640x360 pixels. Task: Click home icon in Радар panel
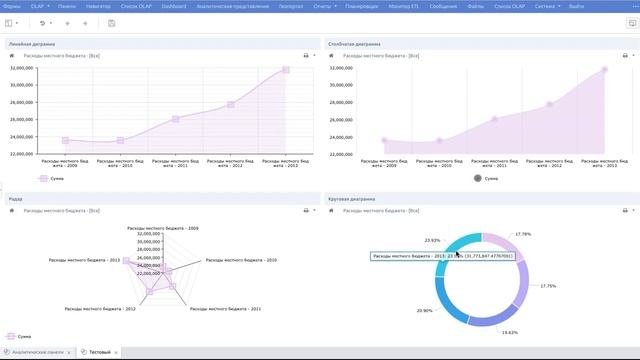point(12,211)
